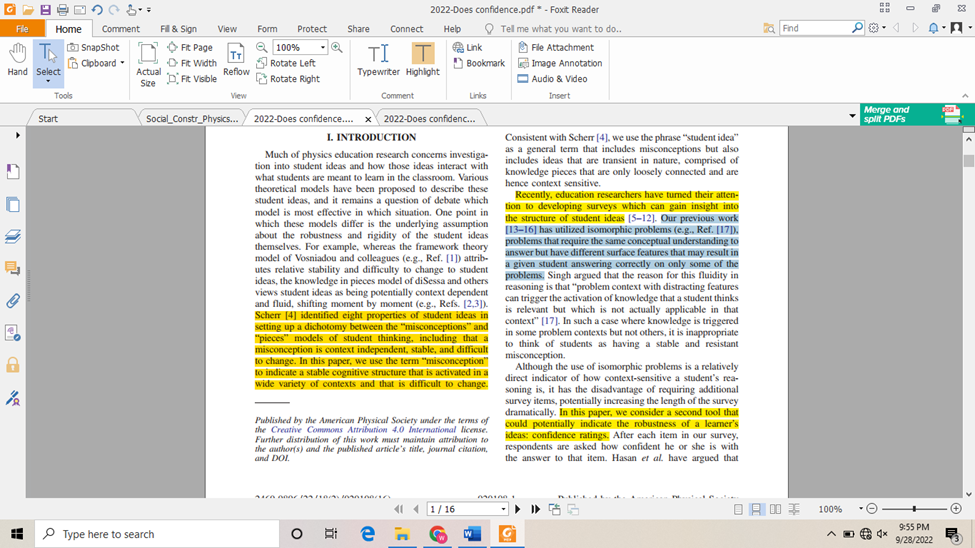Open the Security lock side panel

(12, 365)
